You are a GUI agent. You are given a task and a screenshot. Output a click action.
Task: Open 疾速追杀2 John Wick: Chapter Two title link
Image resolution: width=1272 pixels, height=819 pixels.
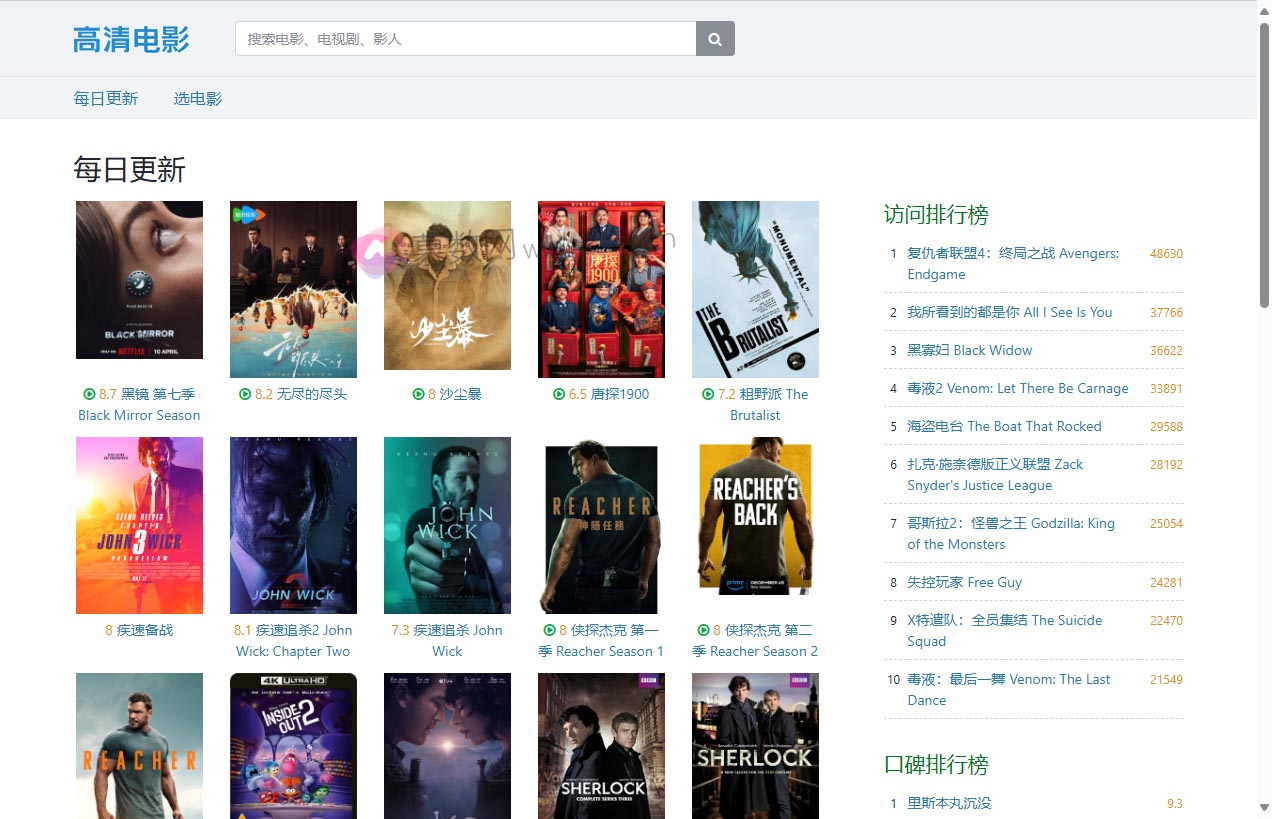293,641
